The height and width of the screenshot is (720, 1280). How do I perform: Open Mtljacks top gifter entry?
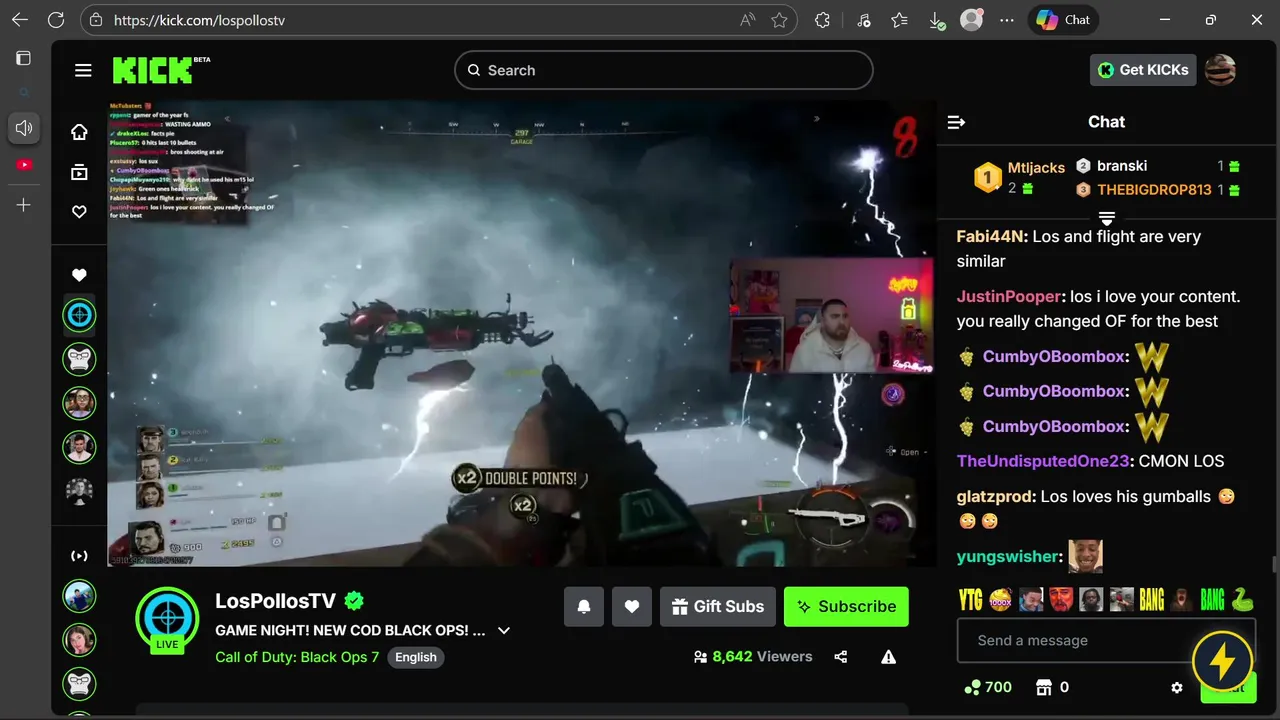[x=1020, y=177]
